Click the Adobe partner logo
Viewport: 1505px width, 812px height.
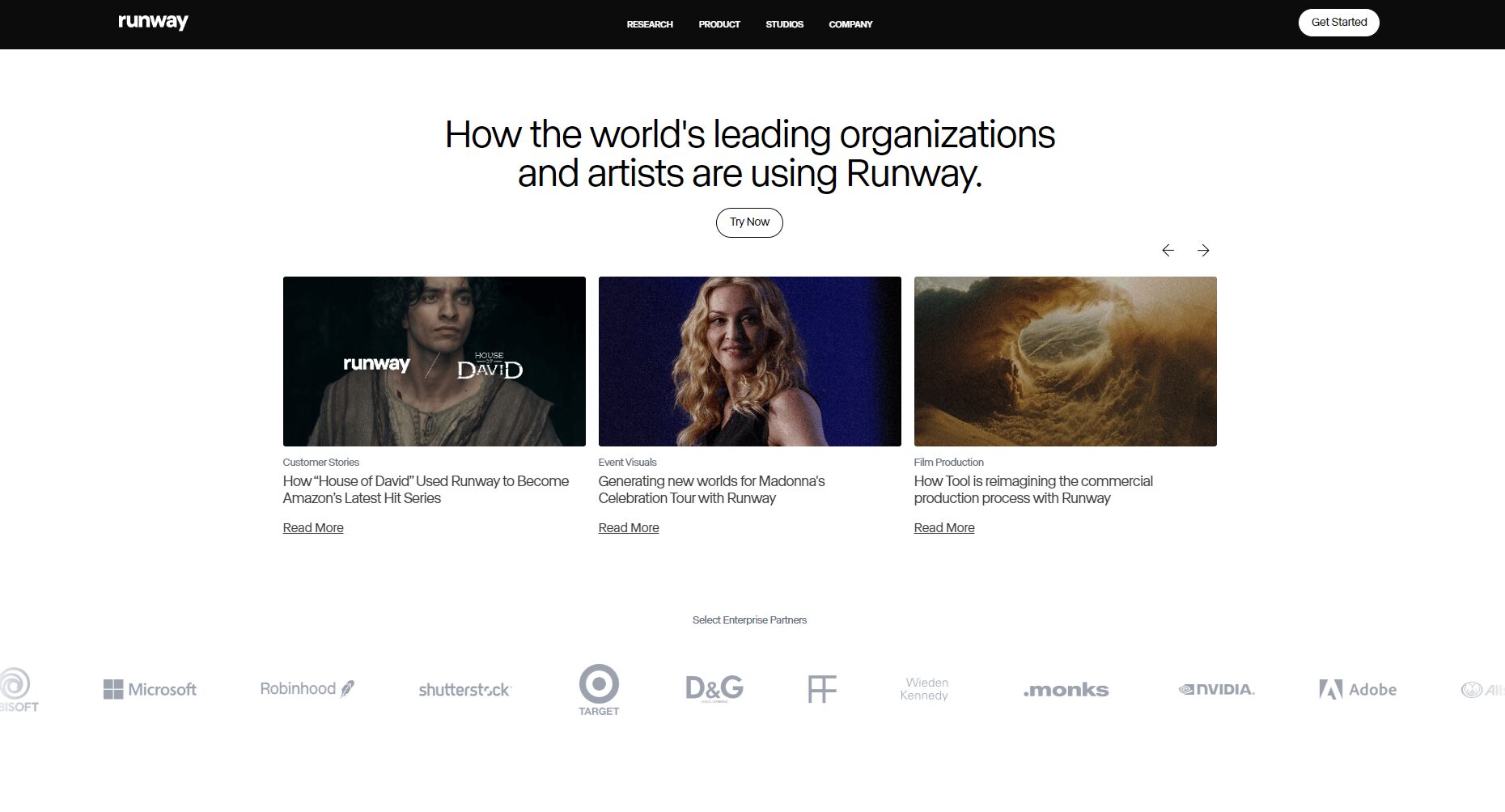point(1358,689)
